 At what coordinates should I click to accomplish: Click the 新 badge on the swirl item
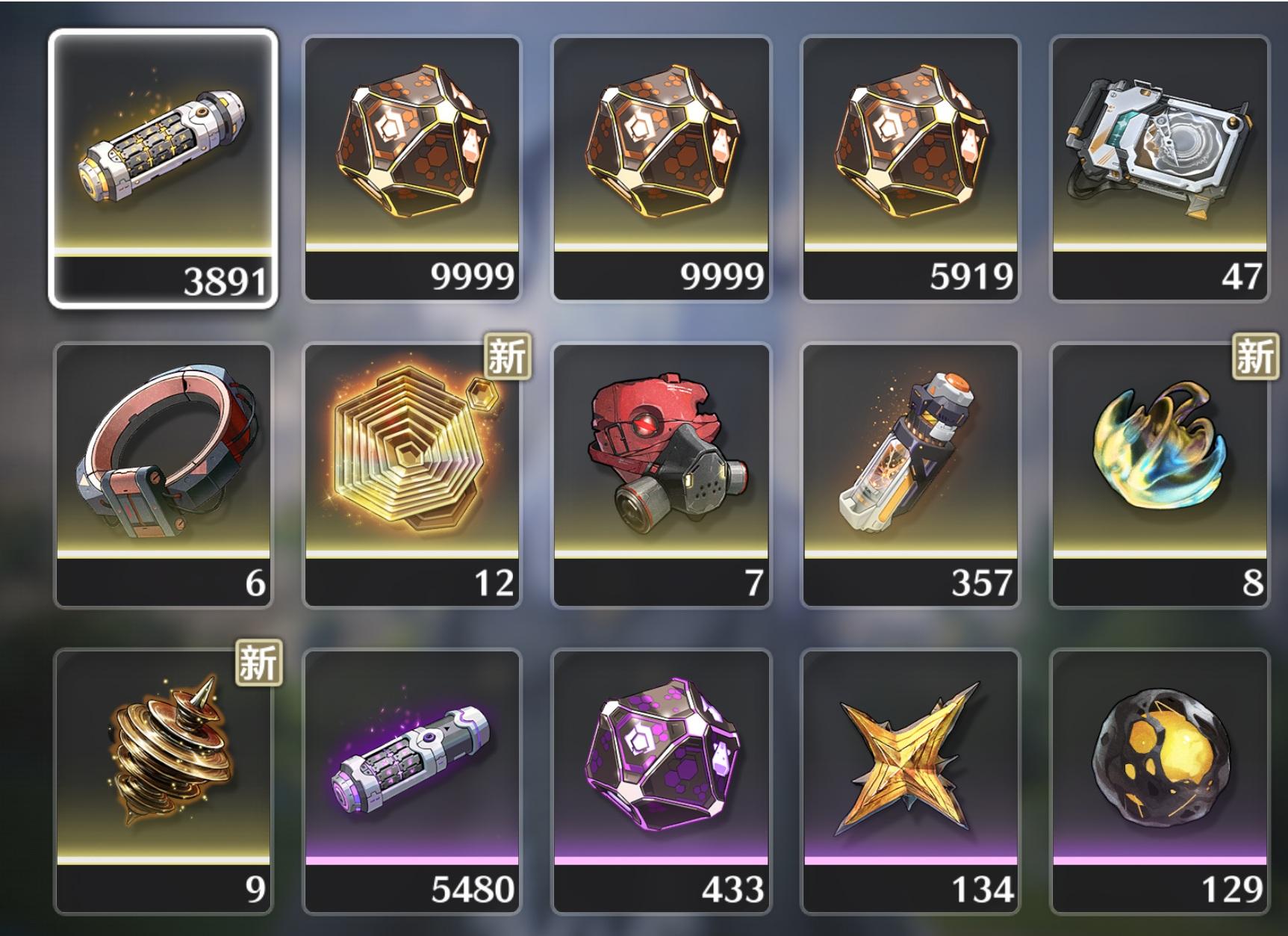coord(1254,356)
